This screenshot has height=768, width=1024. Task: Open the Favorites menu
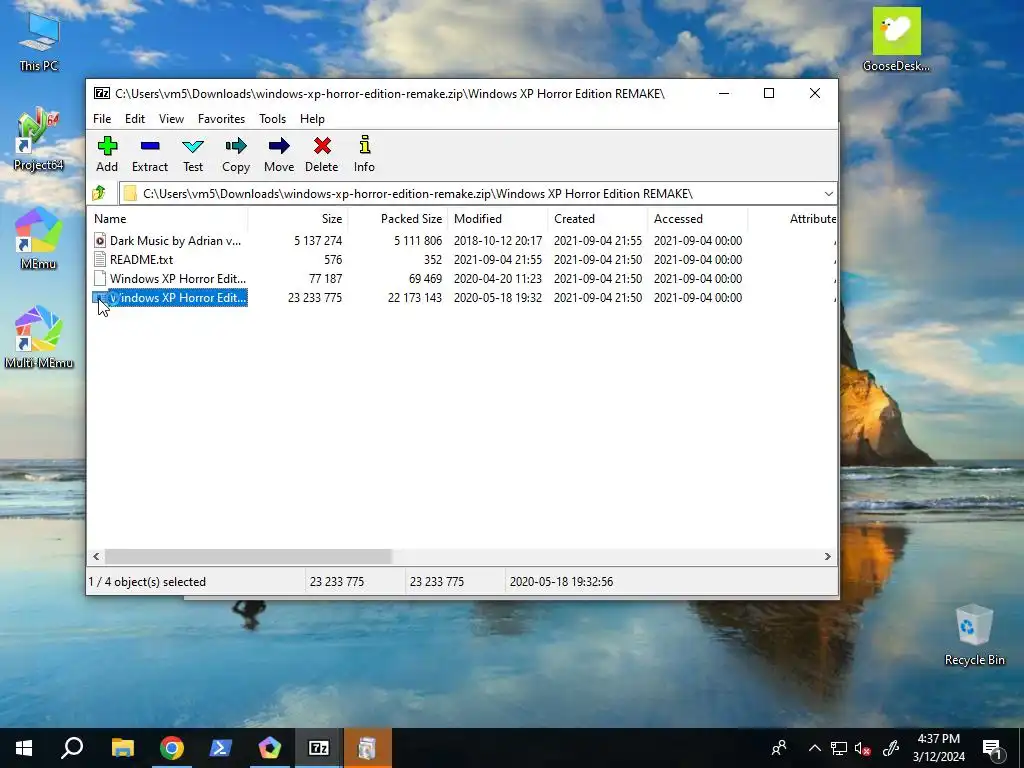pos(221,119)
